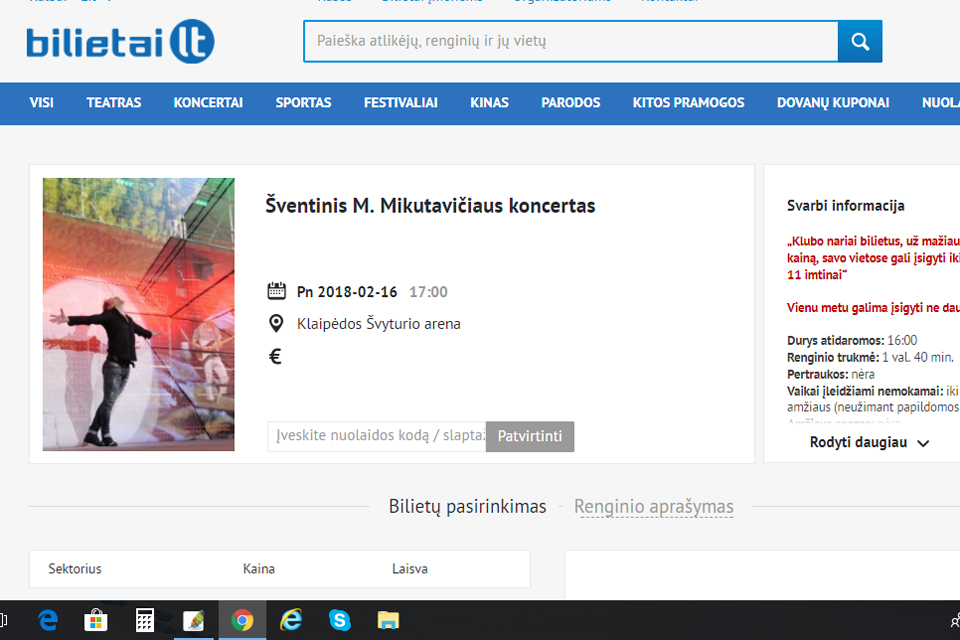The image size is (960, 640).
Task: Open File Explorer from the taskbar
Action: (x=388, y=621)
